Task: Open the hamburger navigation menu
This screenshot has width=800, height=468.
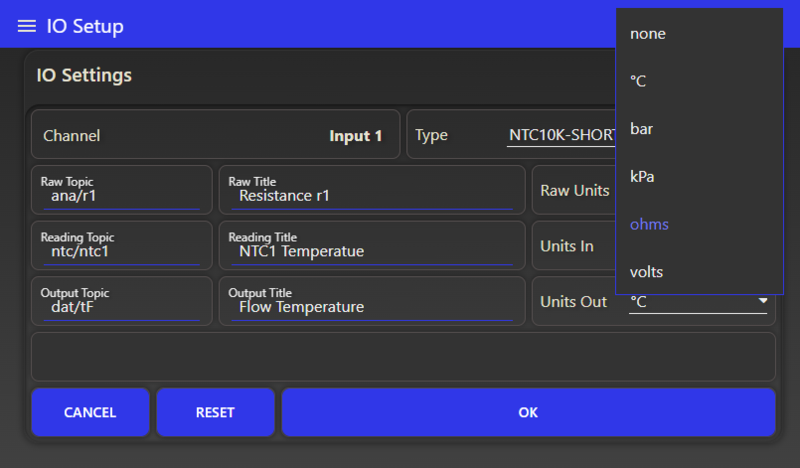Action: tap(27, 26)
